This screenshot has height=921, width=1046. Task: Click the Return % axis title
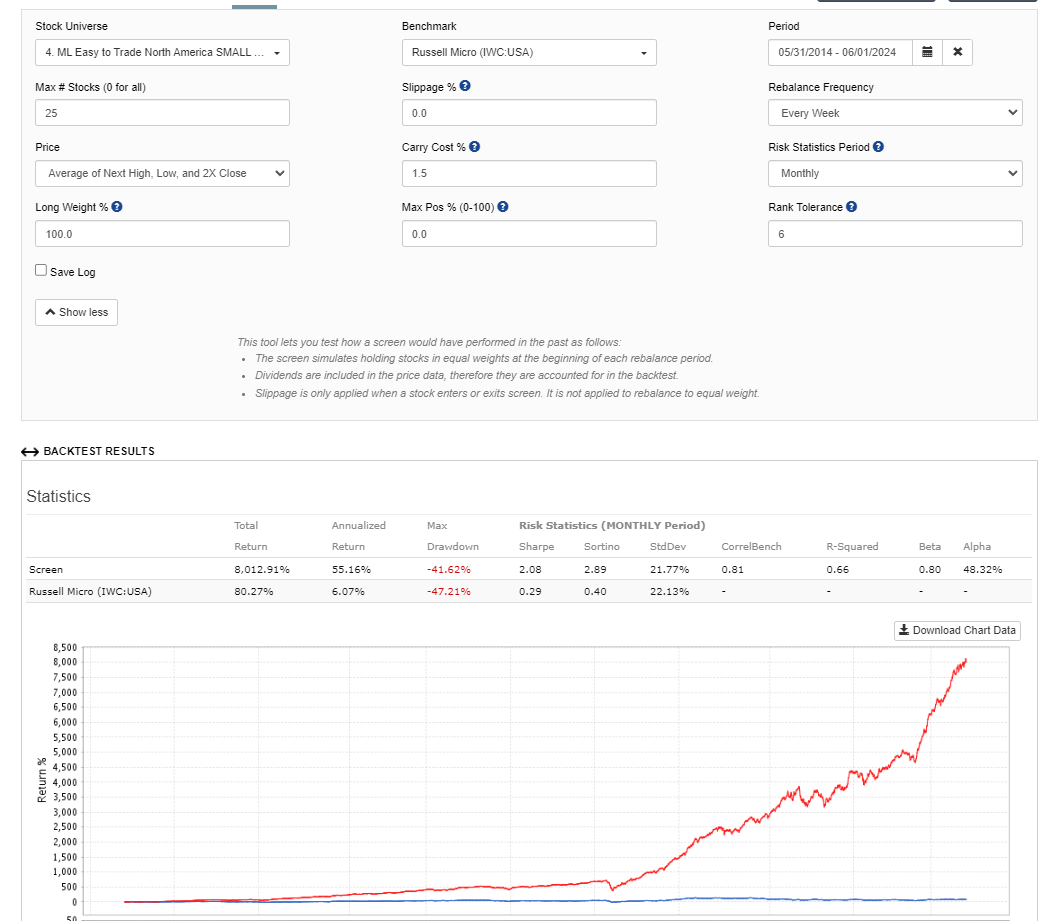(x=42, y=780)
